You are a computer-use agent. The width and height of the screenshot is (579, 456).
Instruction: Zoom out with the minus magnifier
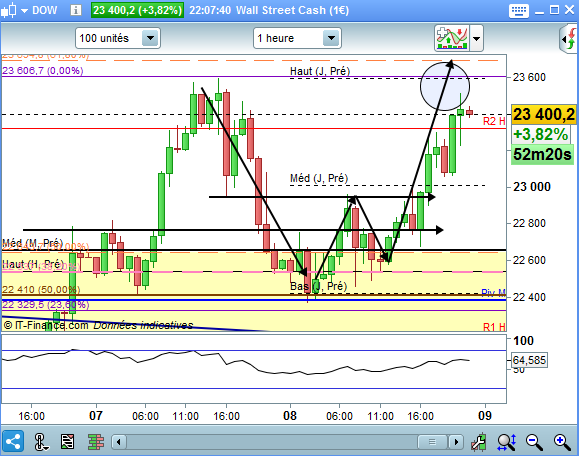(534, 442)
